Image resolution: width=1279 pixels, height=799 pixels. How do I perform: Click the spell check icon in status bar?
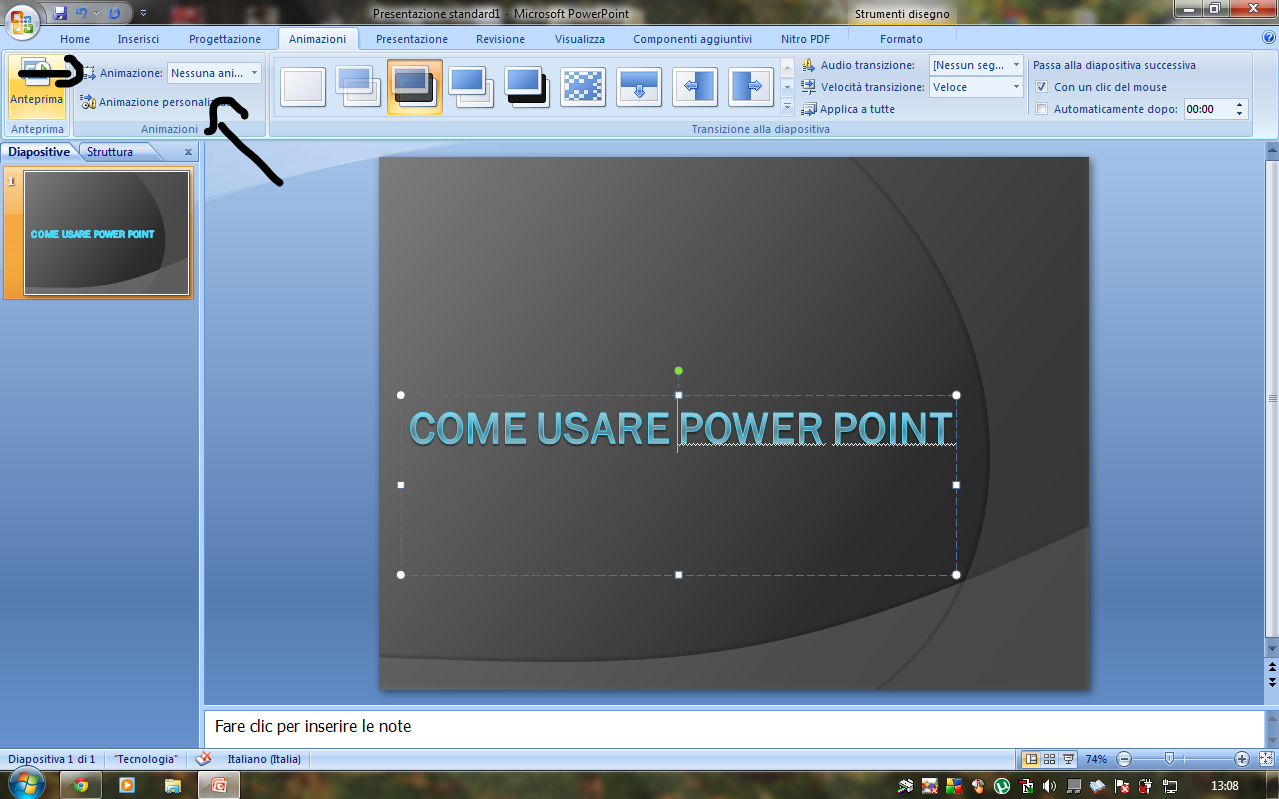(203, 759)
